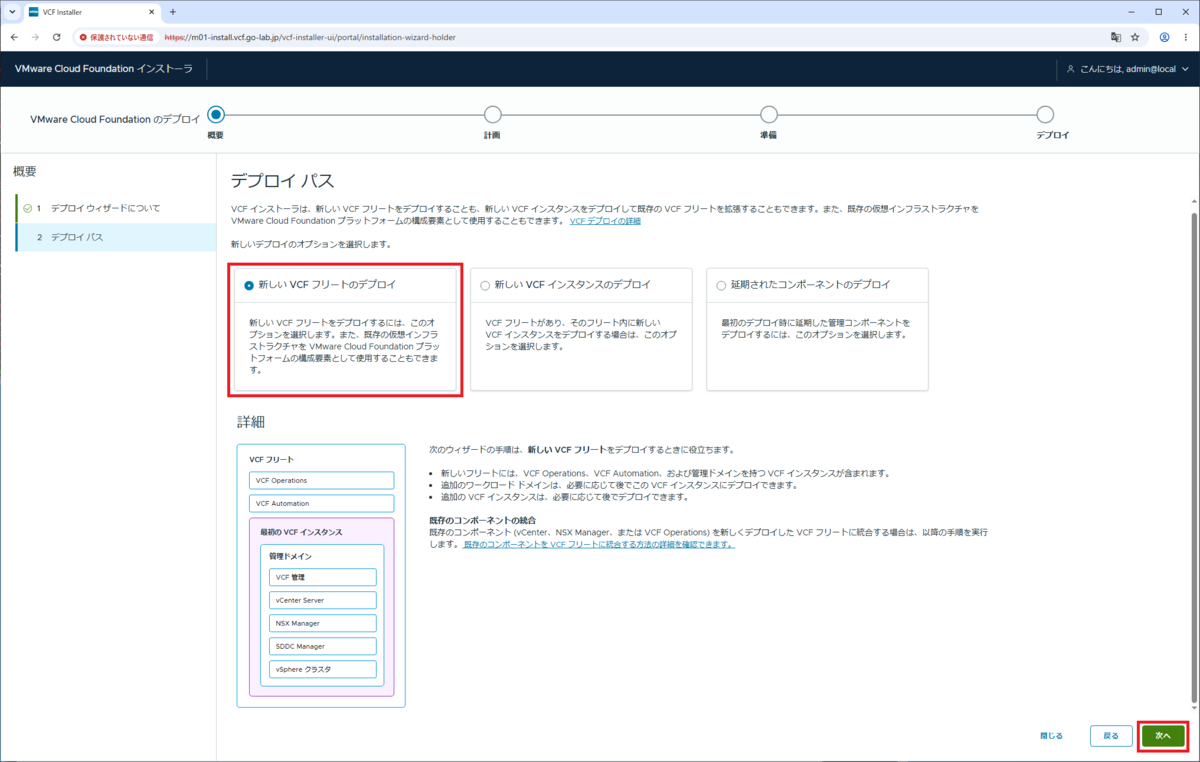Open the tab search dropdown arrow
Viewport: 1200px width, 762px height.
11,12
